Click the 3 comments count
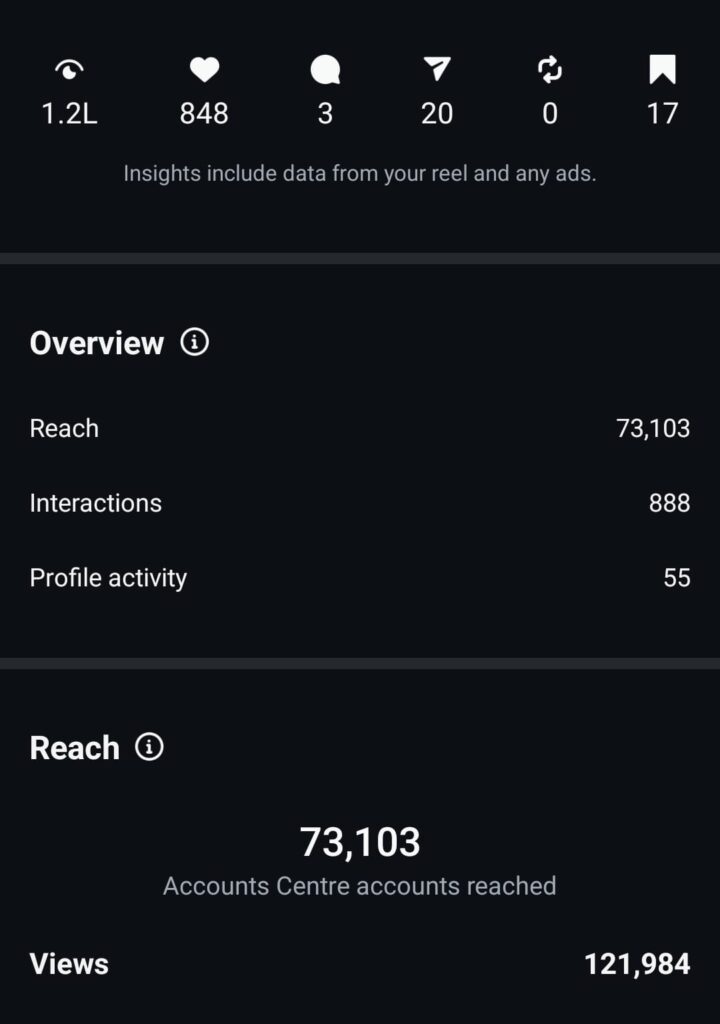The height and width of the screenshot is (1024, 720). click(325, 114)
